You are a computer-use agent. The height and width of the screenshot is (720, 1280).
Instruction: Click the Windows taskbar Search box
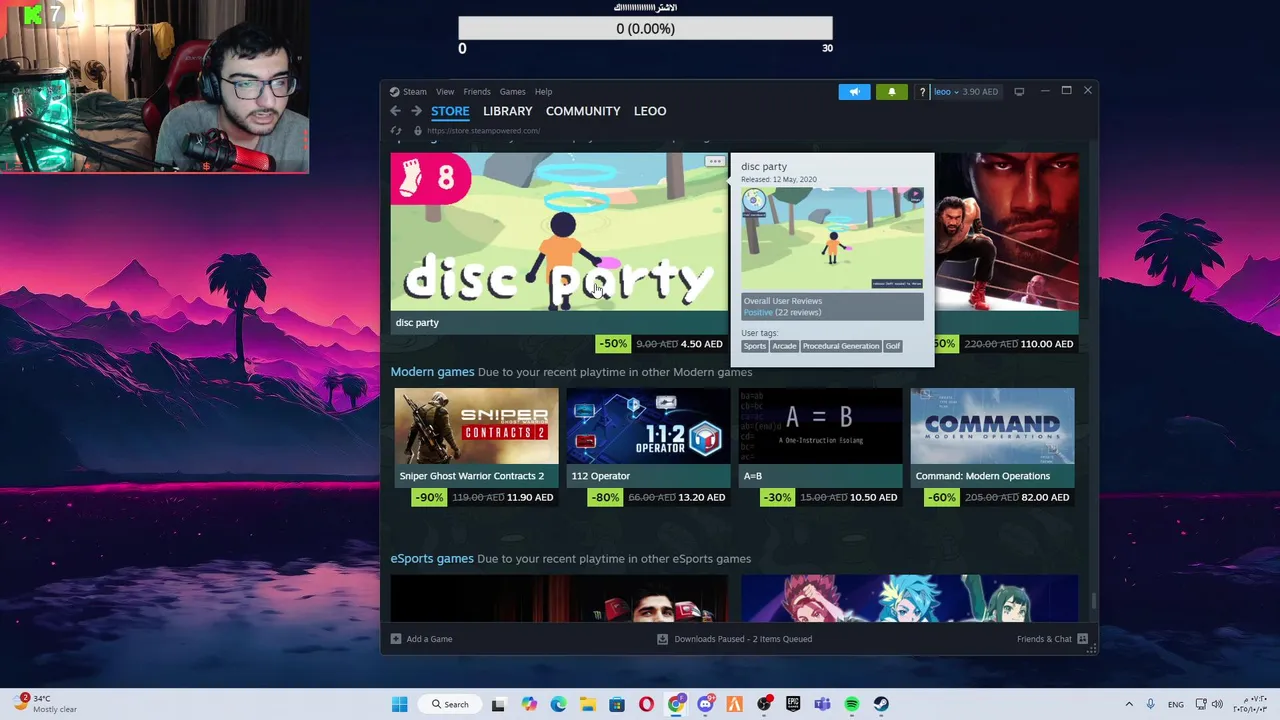click(x=449, y=704)
